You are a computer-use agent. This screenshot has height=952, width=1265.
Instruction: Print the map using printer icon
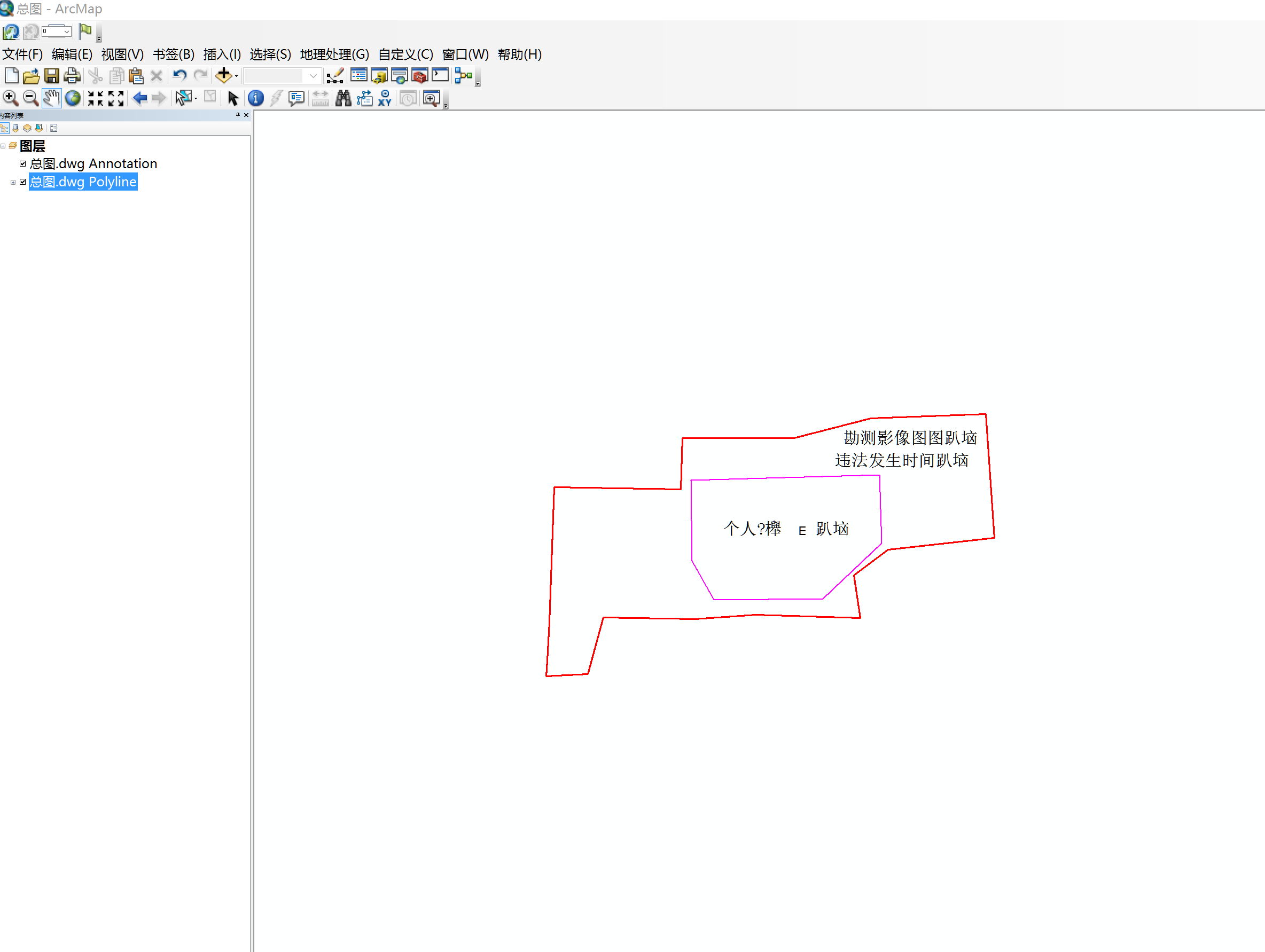tap(72, 75)
